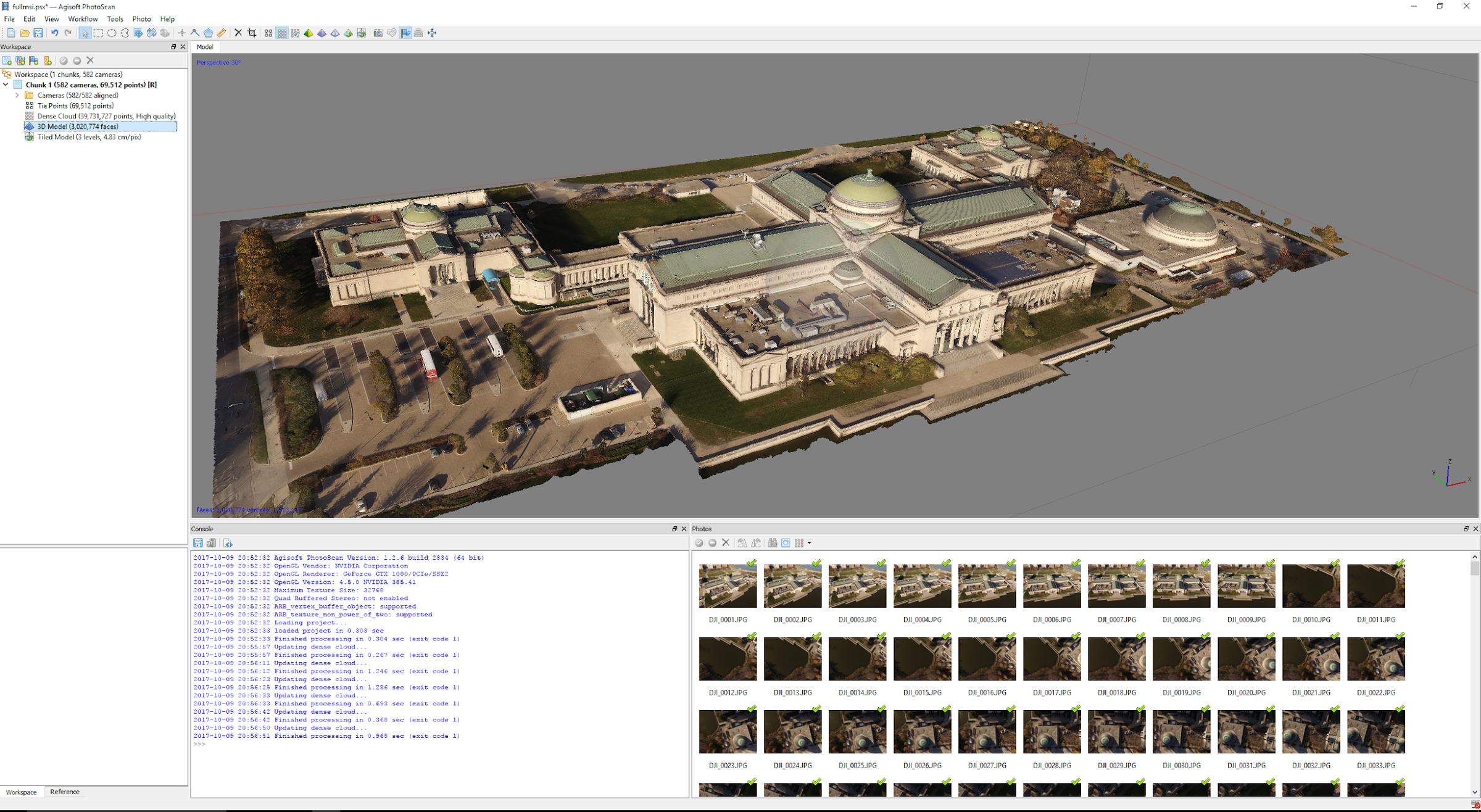Click the Add Chunk icon in Workspace
Viewport: 1481px width, 812px height.
[x=7, y=60]
